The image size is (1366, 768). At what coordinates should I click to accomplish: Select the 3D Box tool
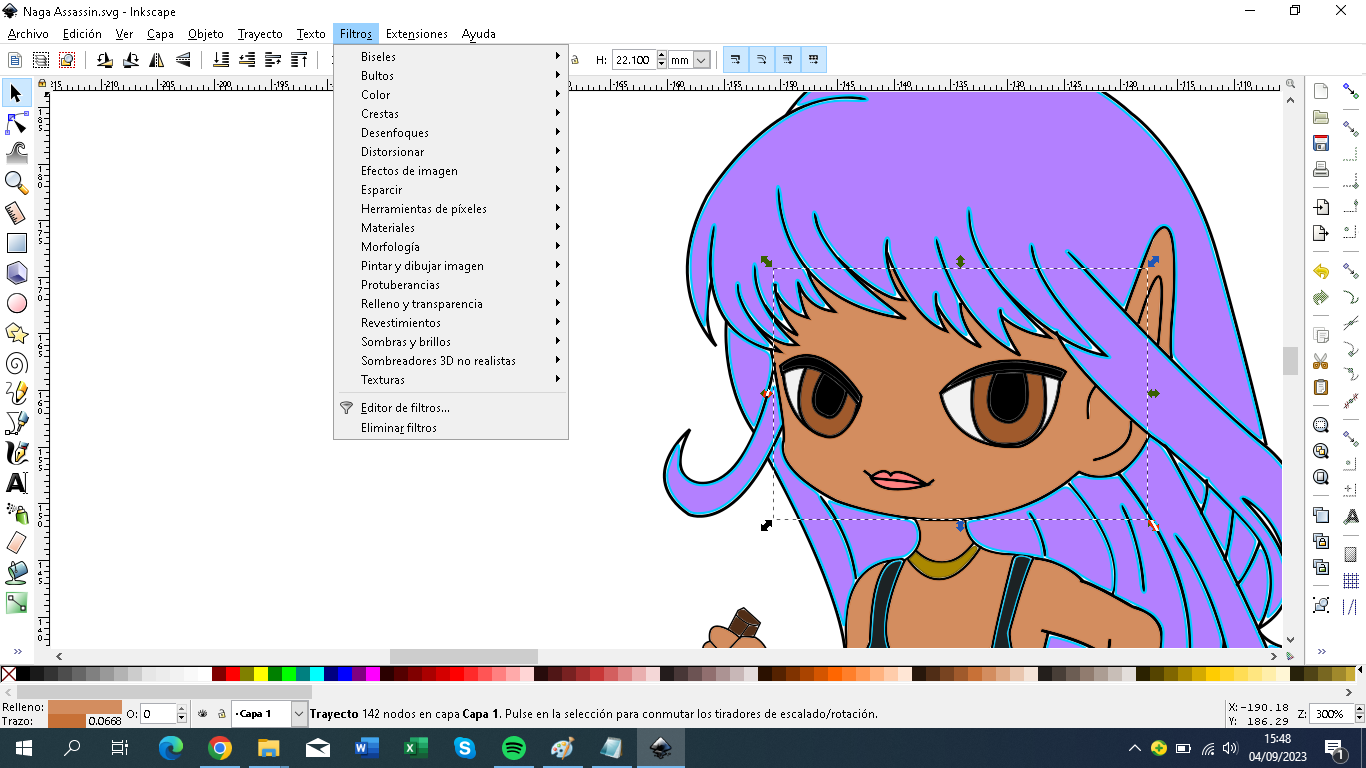(x=16, y=273)
